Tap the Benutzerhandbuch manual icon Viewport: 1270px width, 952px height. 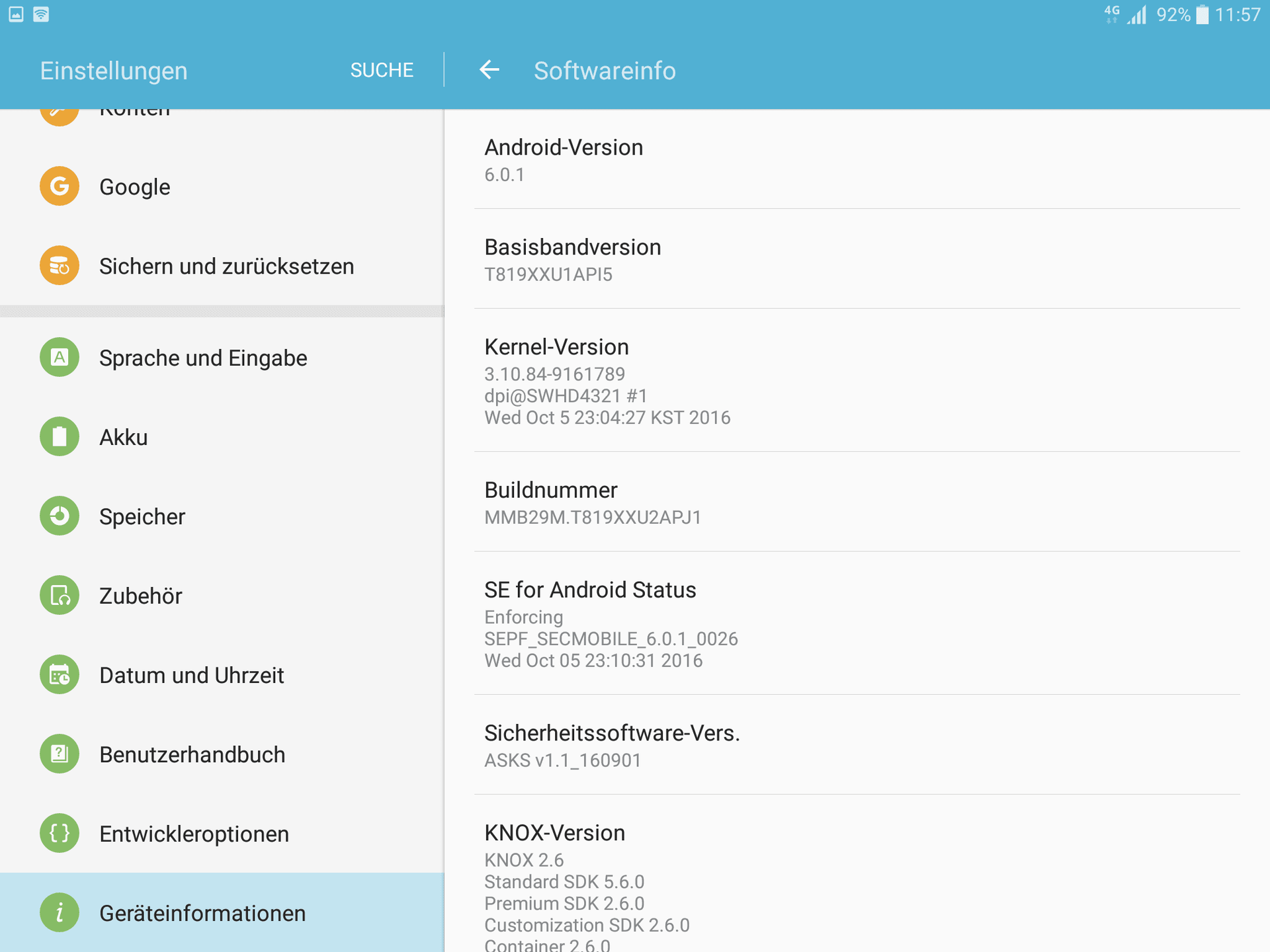[x=60, y=754]
